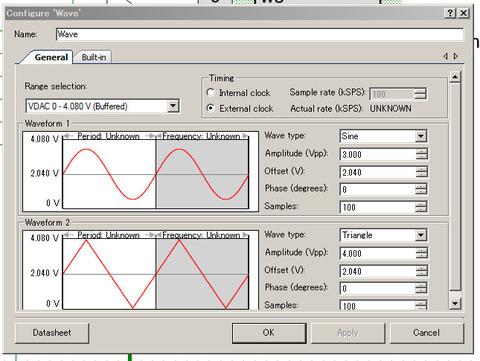The image size is (480, 361).
Task: Select the External clock radio button
Action: [210, 108]
